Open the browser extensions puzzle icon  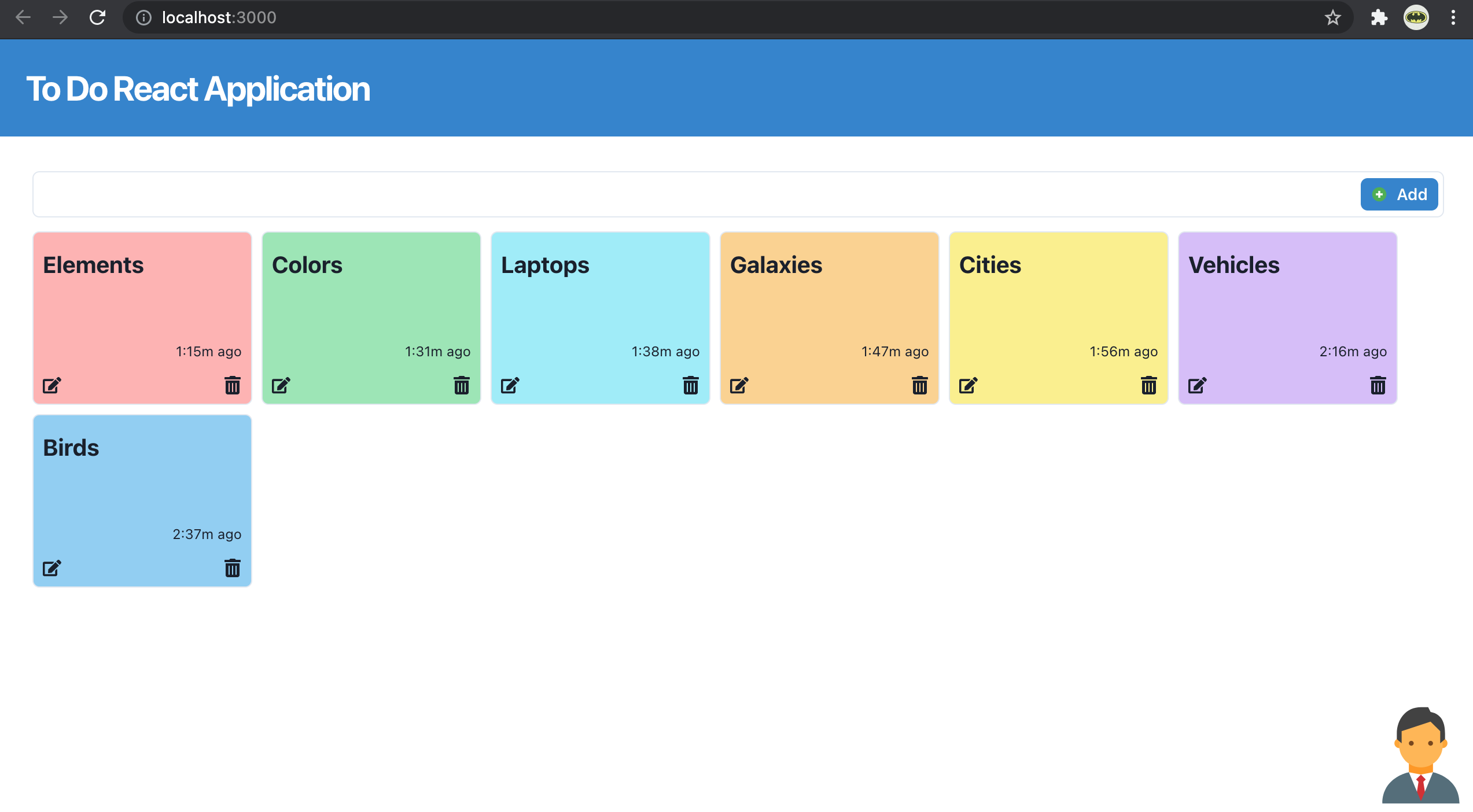point(1379,17)
